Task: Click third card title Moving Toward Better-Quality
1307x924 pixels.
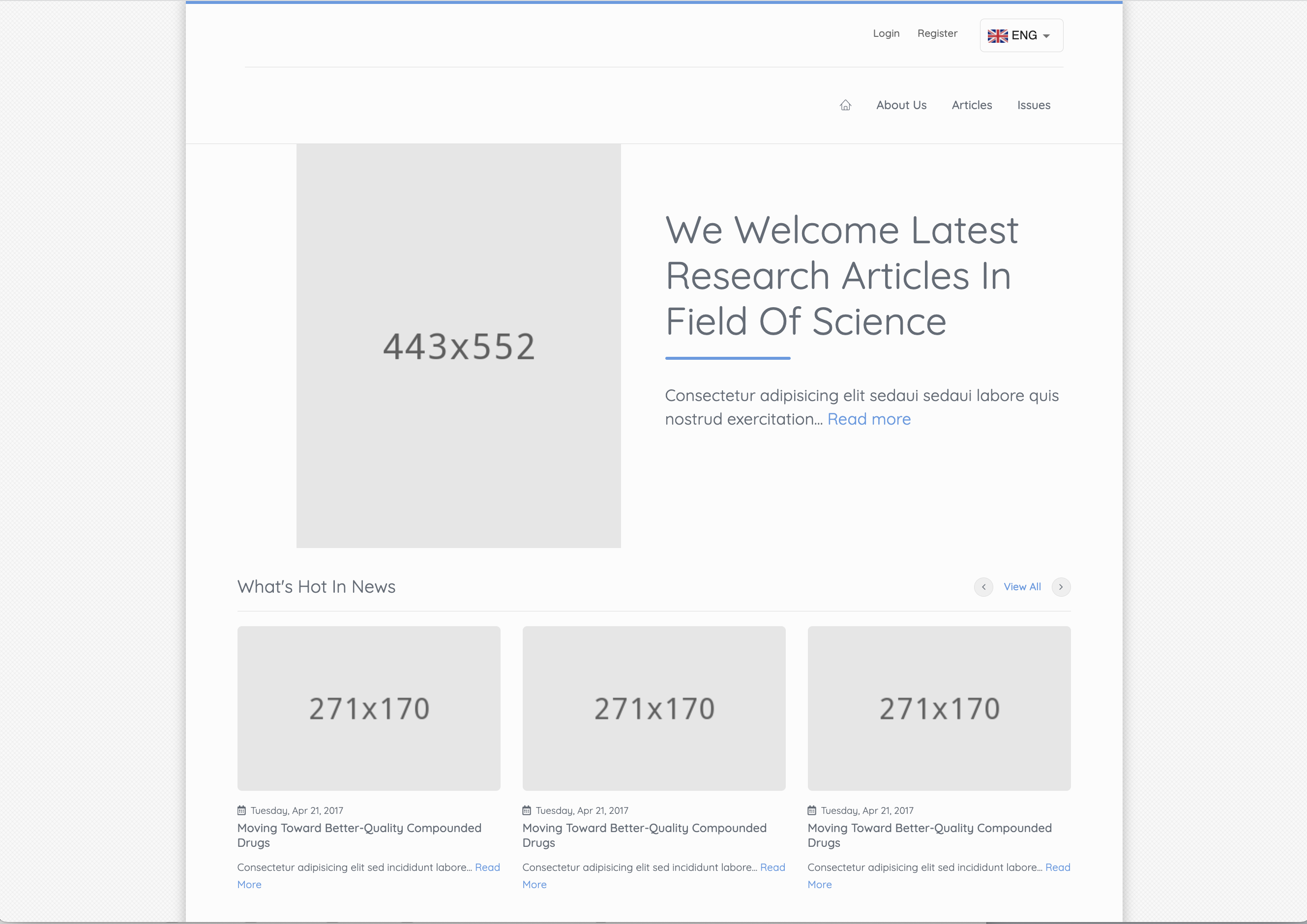Action: [x=929, y=835]
